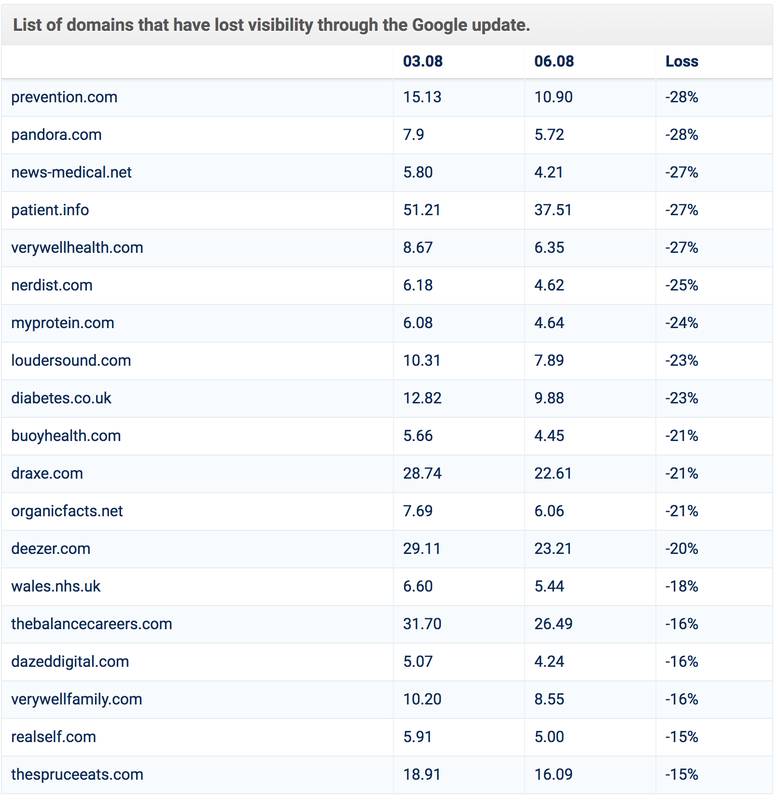778x800 pixels.
Task: Click the 51.21 value for patient.info
Action: (x=421, y=210)
